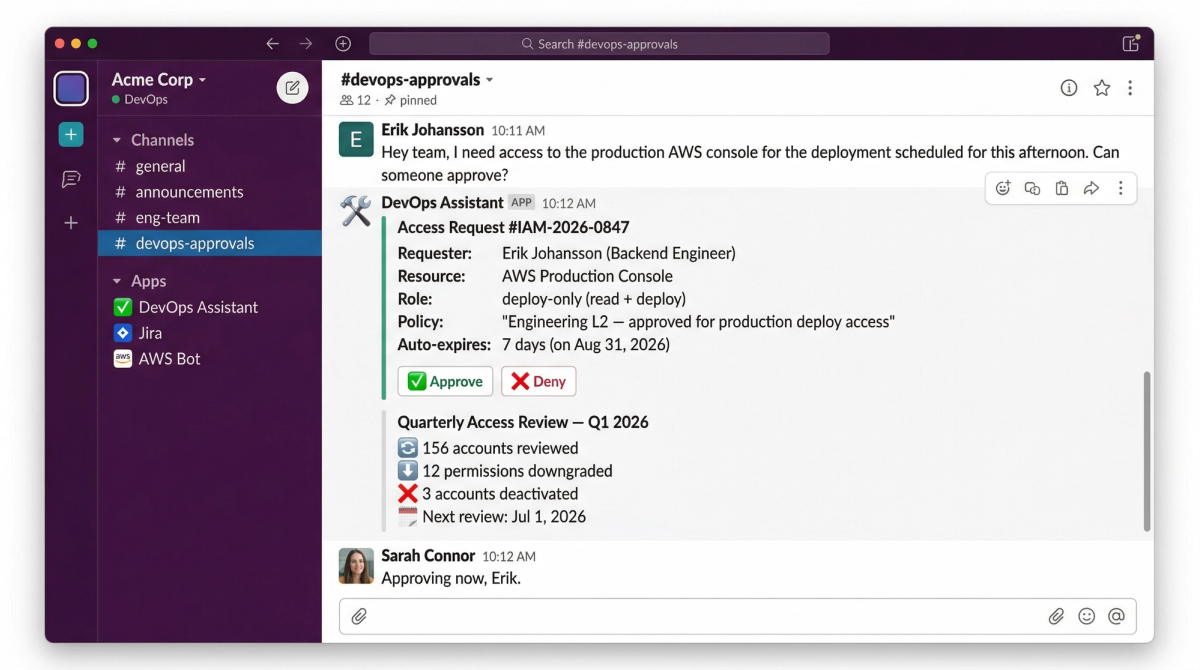Open the Acme Corp workspace dropdown
The image size is (1200, 670).
coord(159,79)
